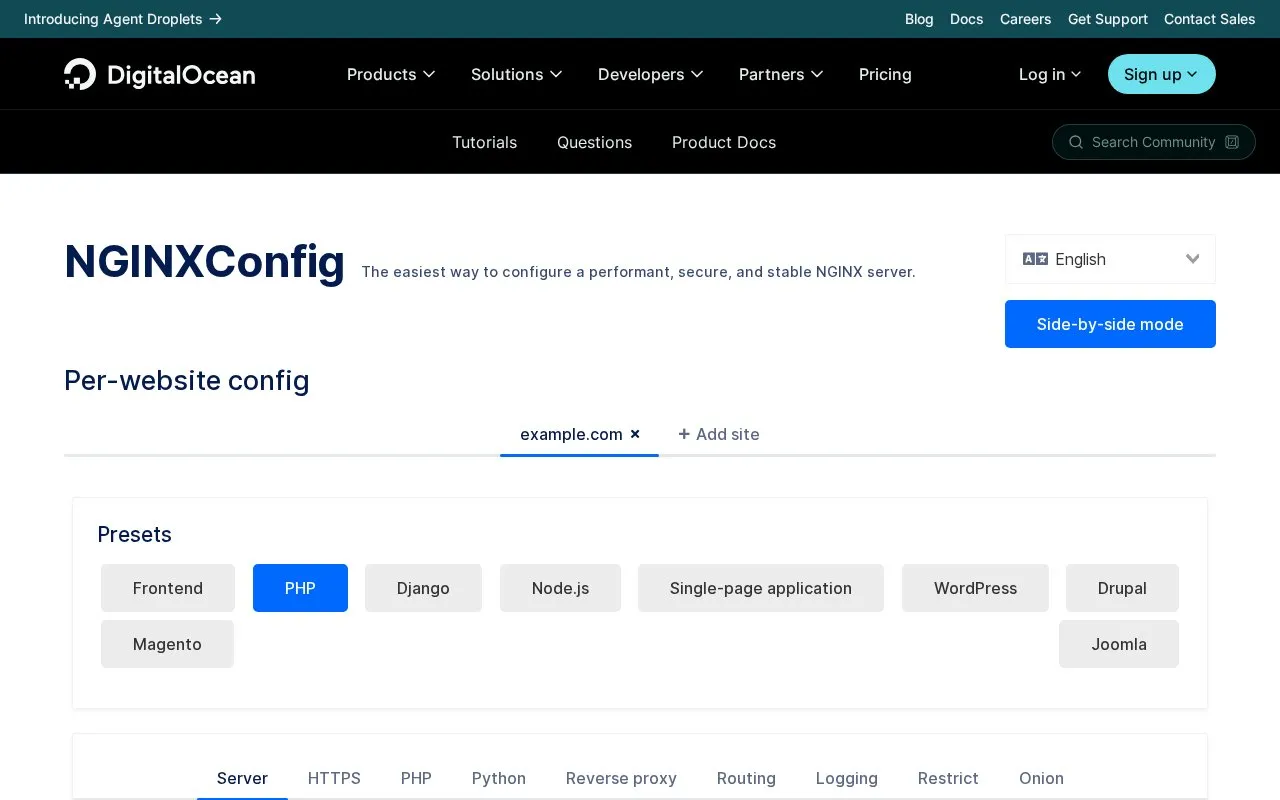Expand the Partners menu
Viewport: 1280px width, 800px height.
pyautogui.click(x=781, y=74)
